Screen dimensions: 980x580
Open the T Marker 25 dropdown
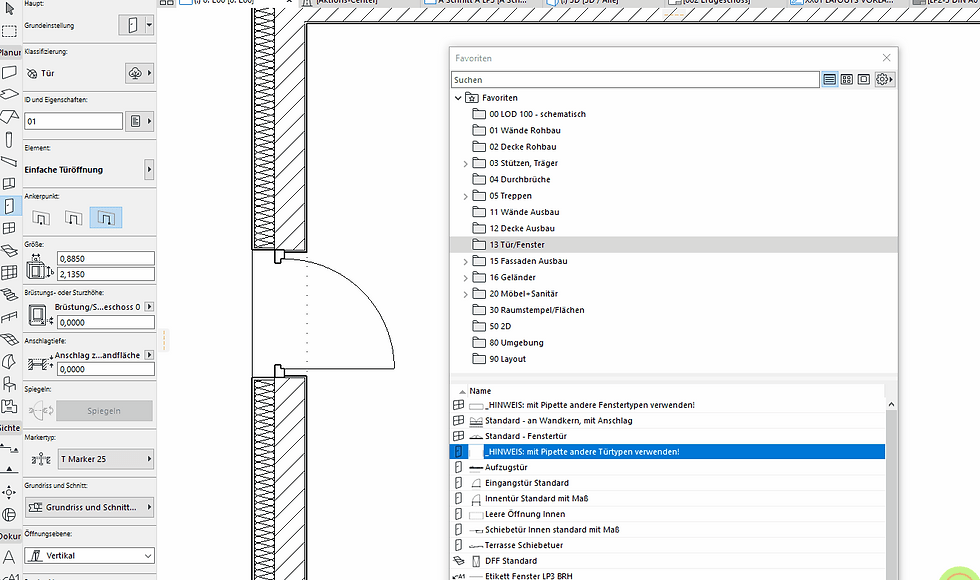(x=106, y=459)
